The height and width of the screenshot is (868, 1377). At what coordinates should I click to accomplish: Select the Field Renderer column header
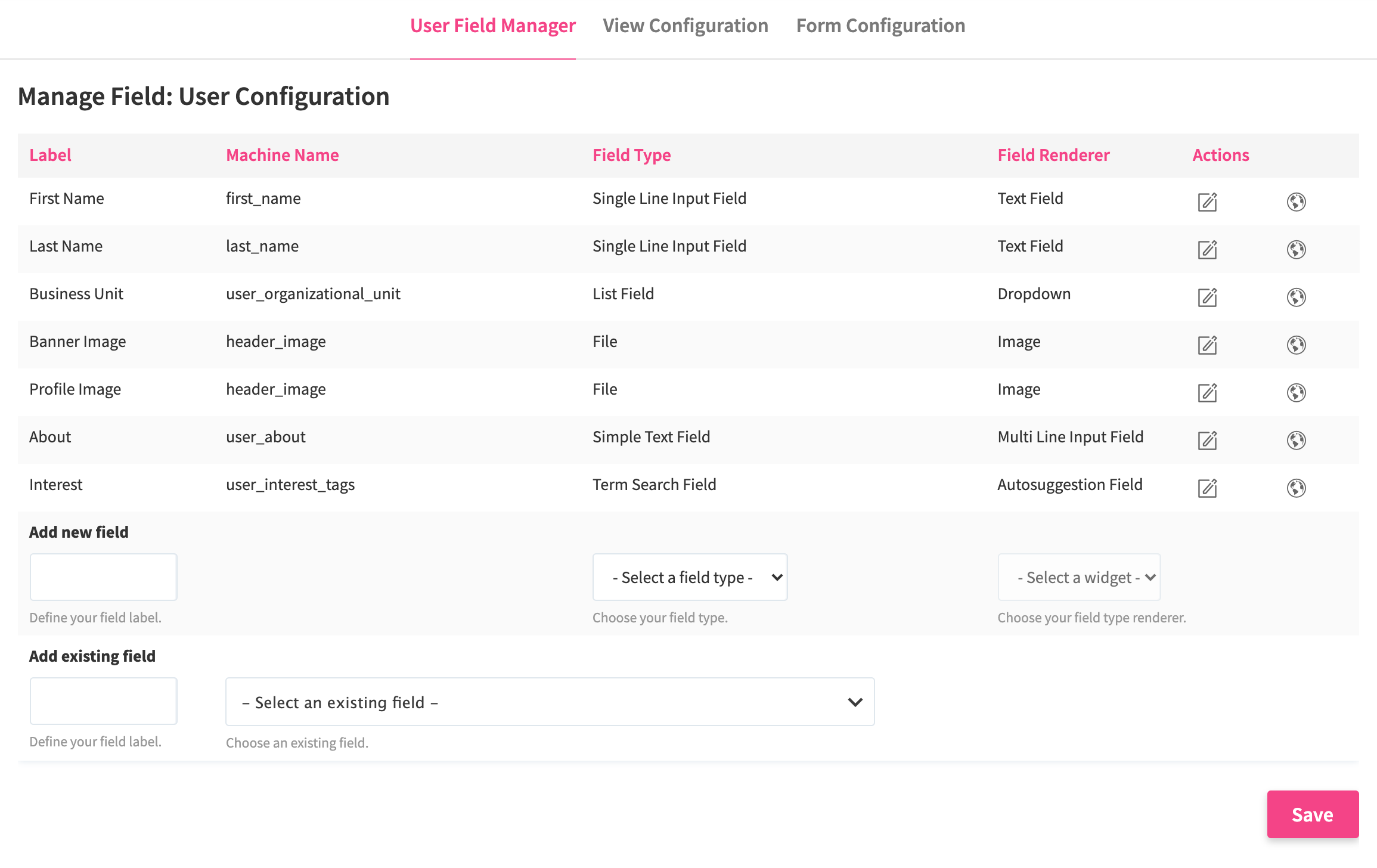pos(1053,155)
